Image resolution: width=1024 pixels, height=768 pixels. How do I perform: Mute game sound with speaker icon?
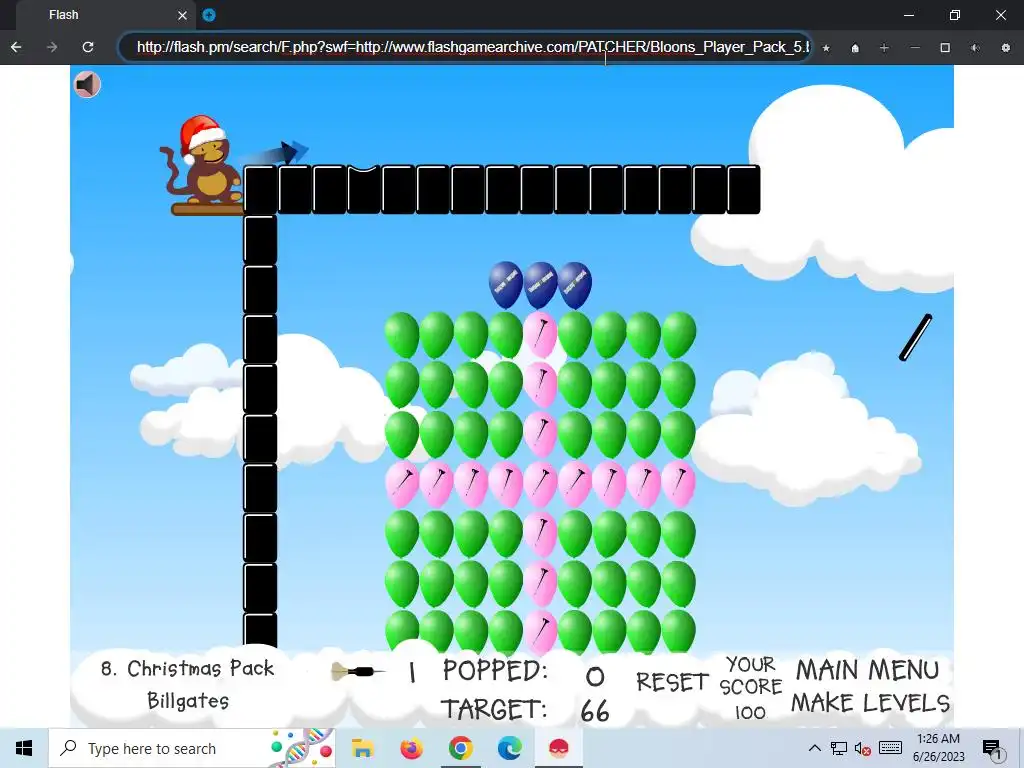(87, 84)
